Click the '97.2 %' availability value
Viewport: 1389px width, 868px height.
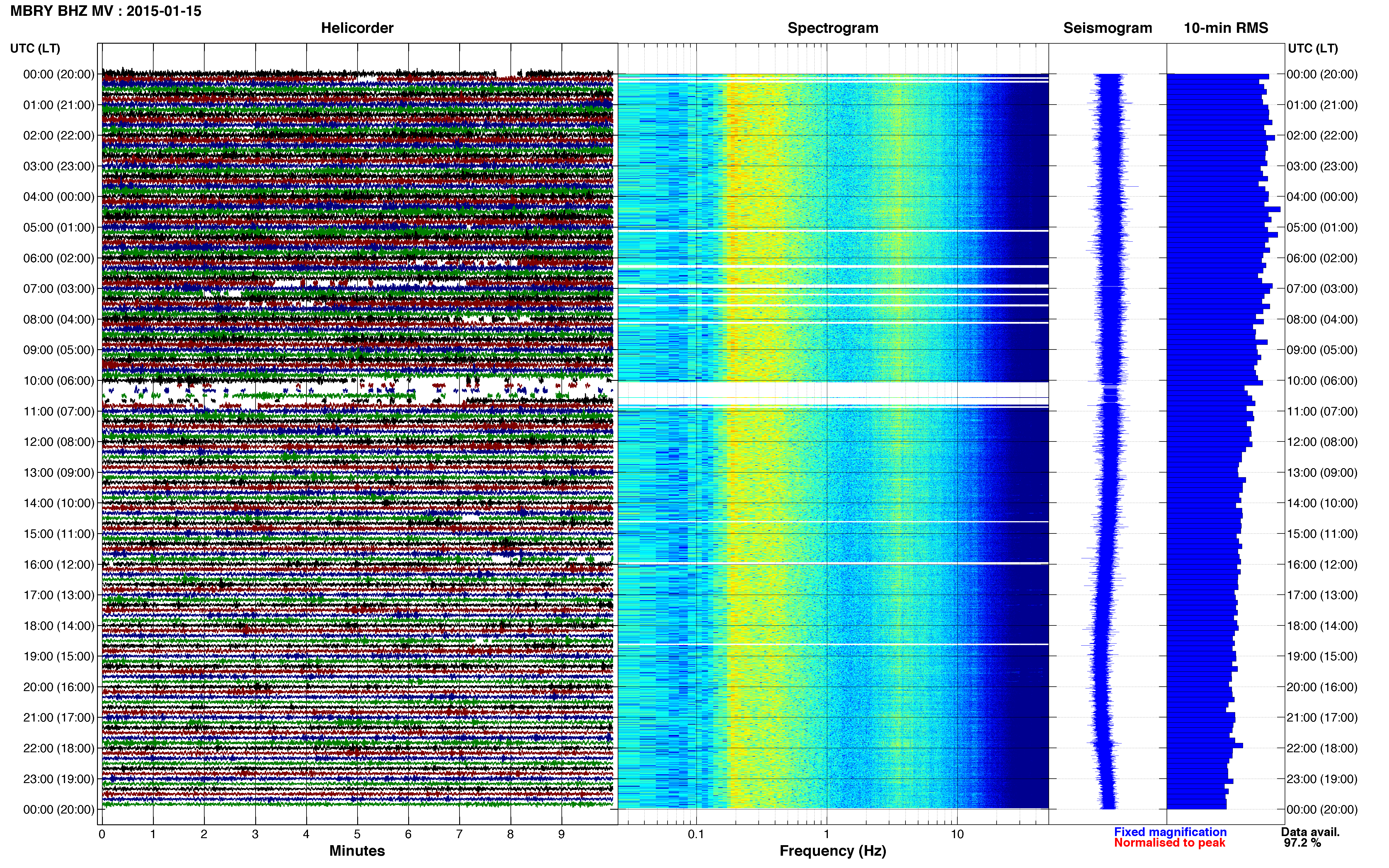coord(1303,843)
